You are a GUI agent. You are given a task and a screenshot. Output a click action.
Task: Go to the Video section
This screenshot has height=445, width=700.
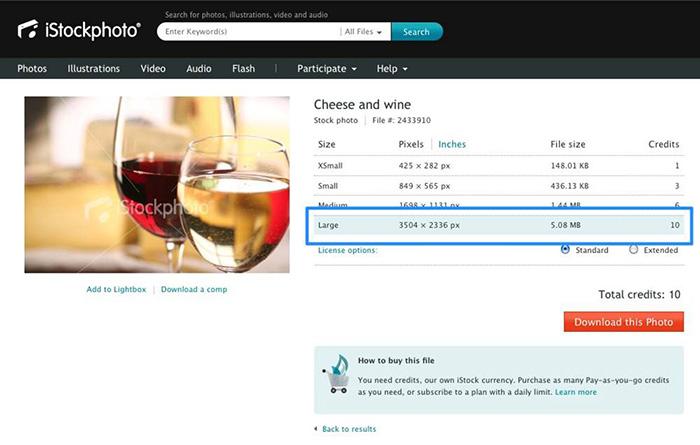(x=153, y=69)
